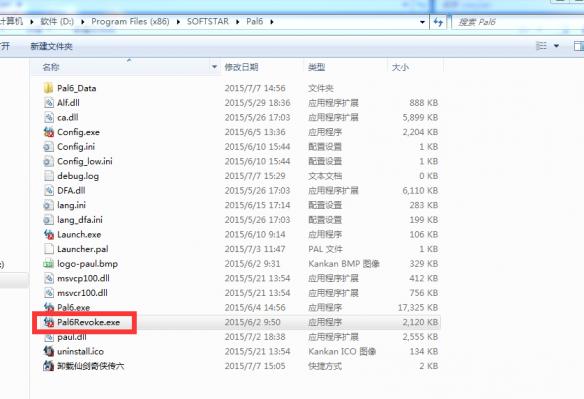Open the address bar history dropdown

click(x=422, y=22)
